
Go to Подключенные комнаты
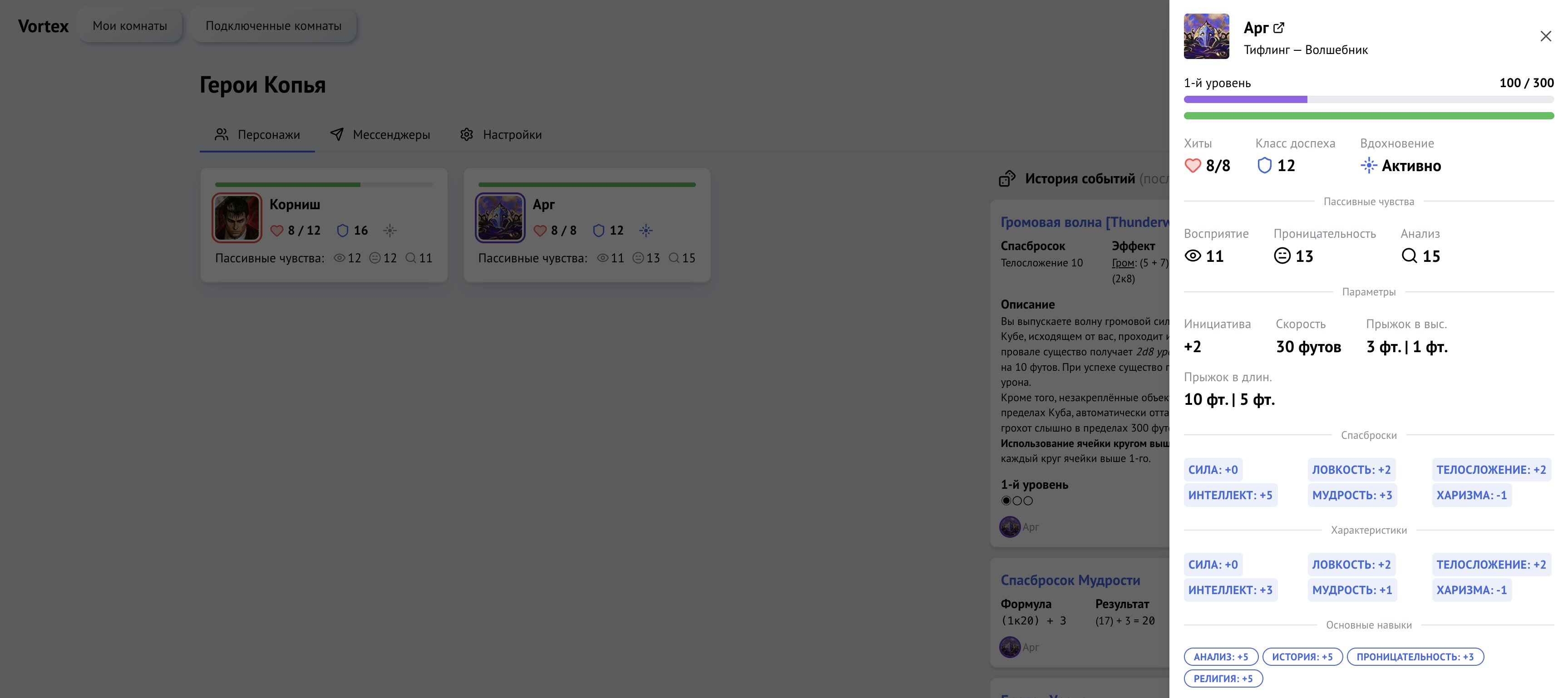[273, 25]
